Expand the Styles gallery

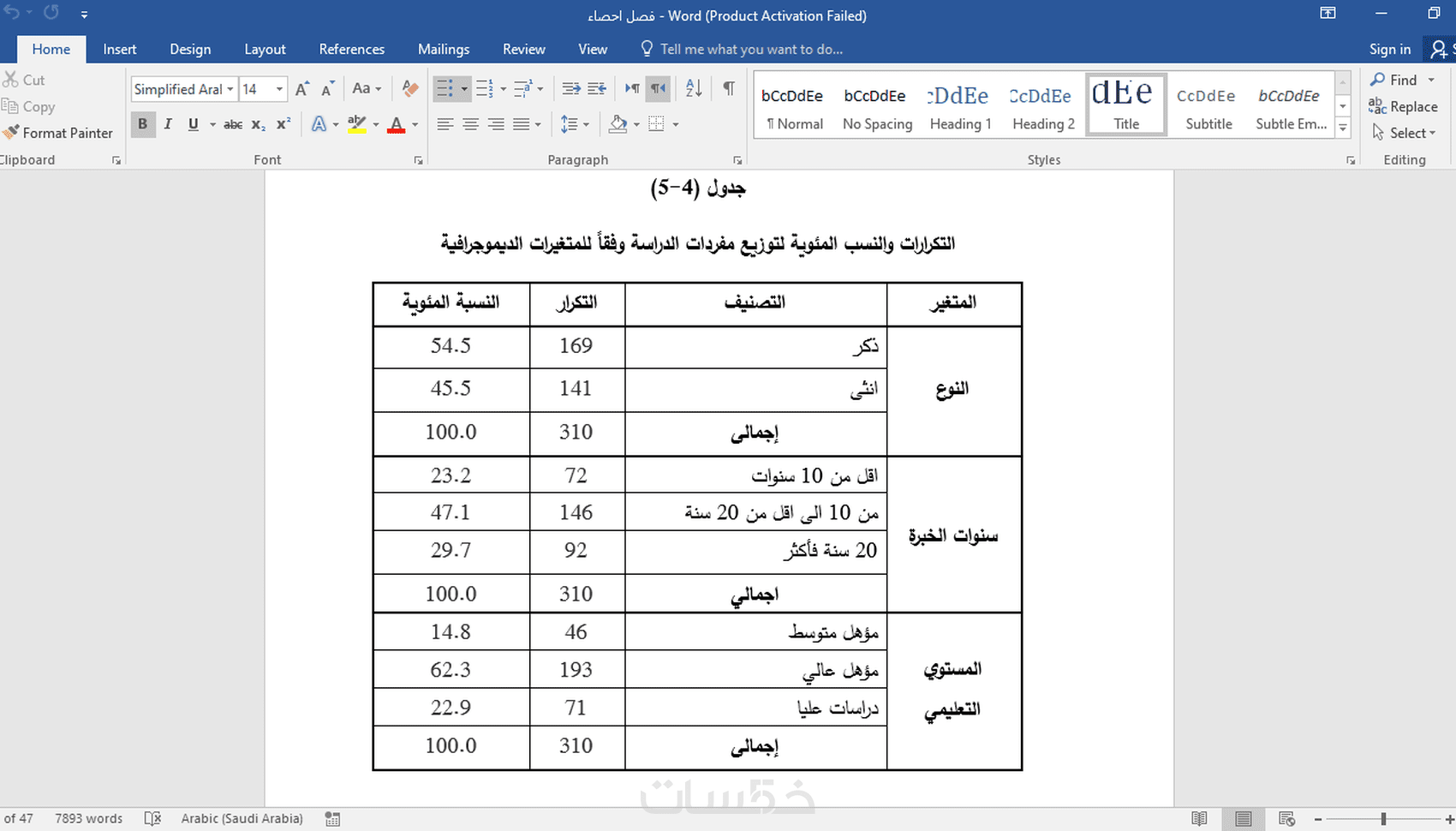tap(1343, 128)
